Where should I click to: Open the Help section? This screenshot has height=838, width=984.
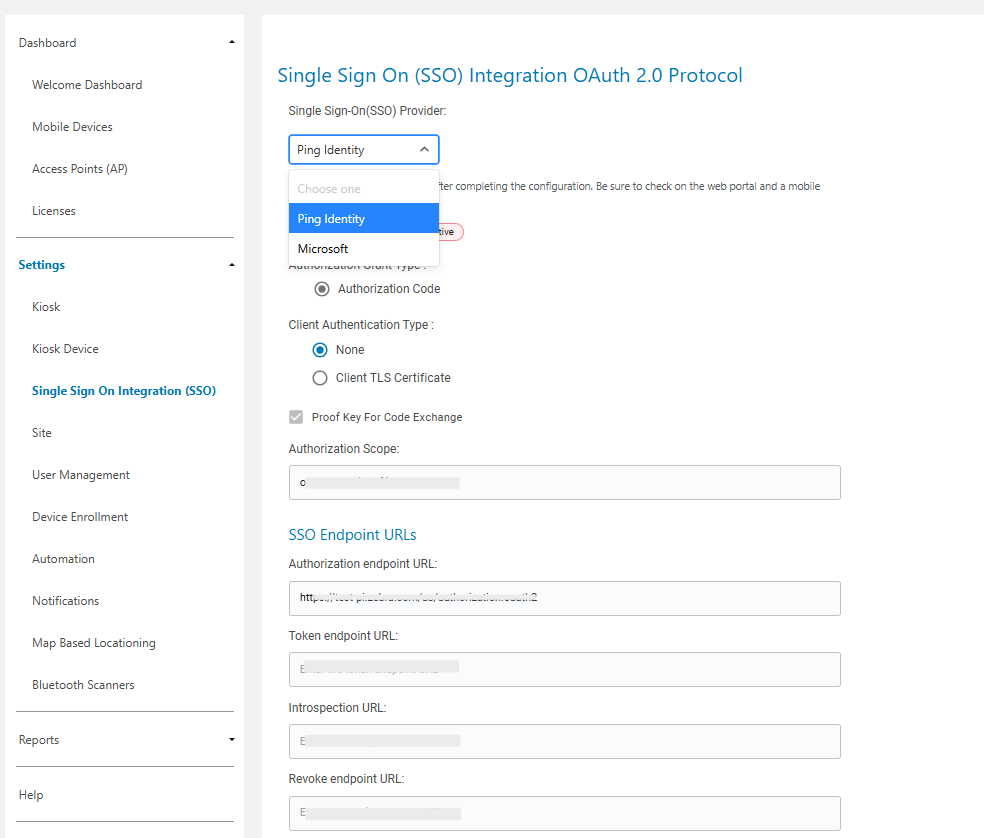pyautogui.click(x=31, y=795)
